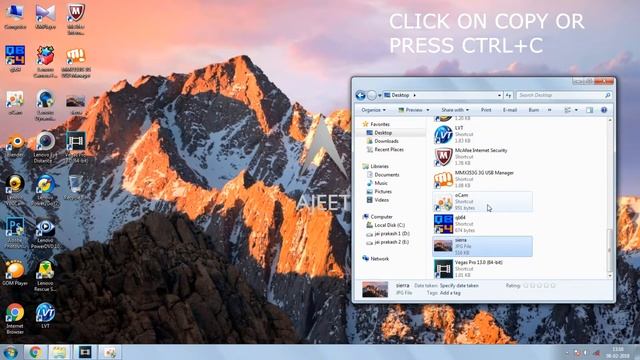
Task: Open Local Disk (C:)
Action: point(389,225)
